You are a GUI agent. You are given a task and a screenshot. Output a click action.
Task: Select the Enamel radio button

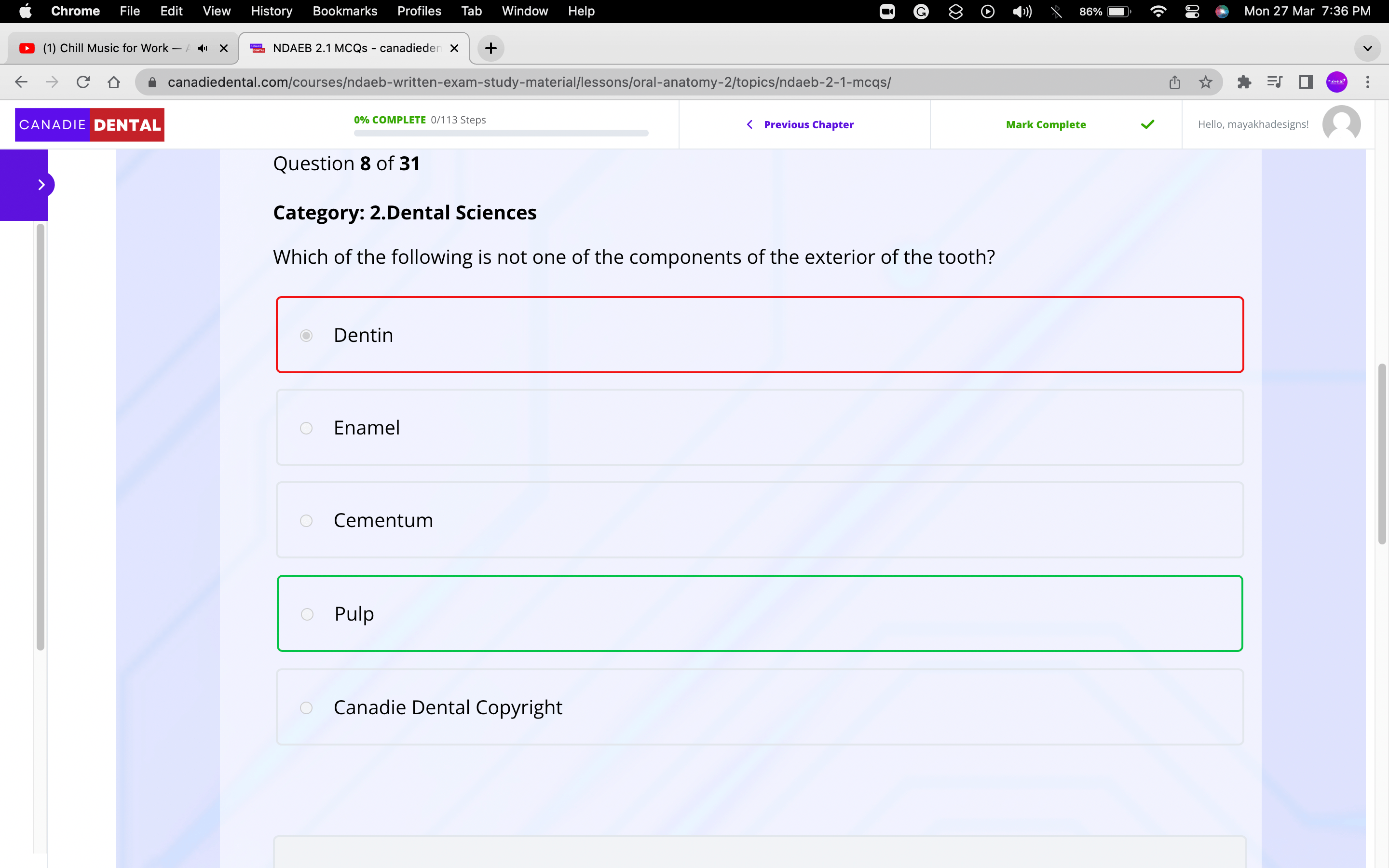point(306,428)
